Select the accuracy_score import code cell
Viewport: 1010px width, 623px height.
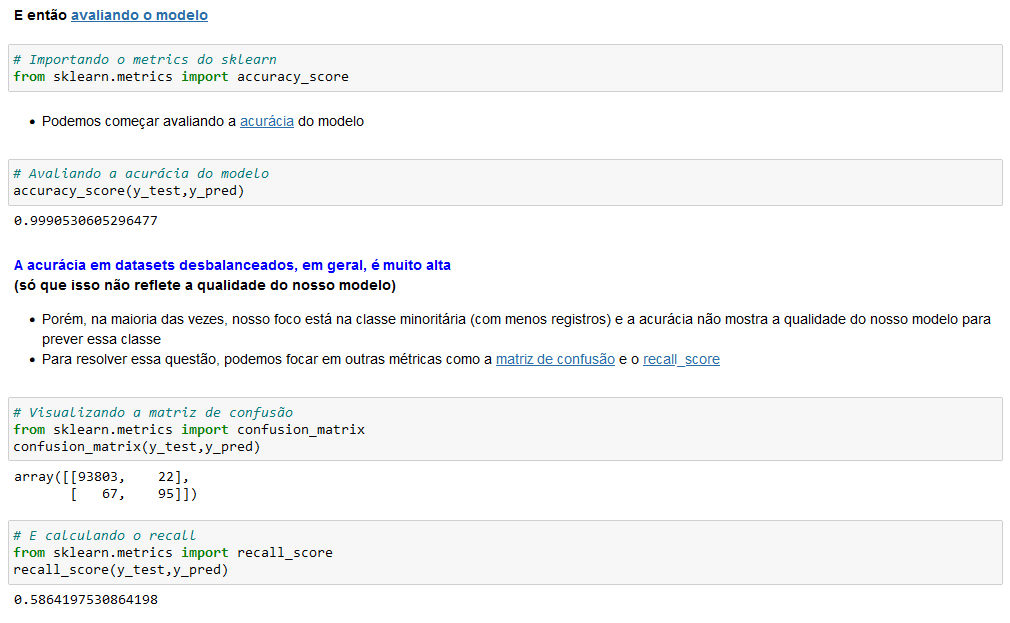505,68
